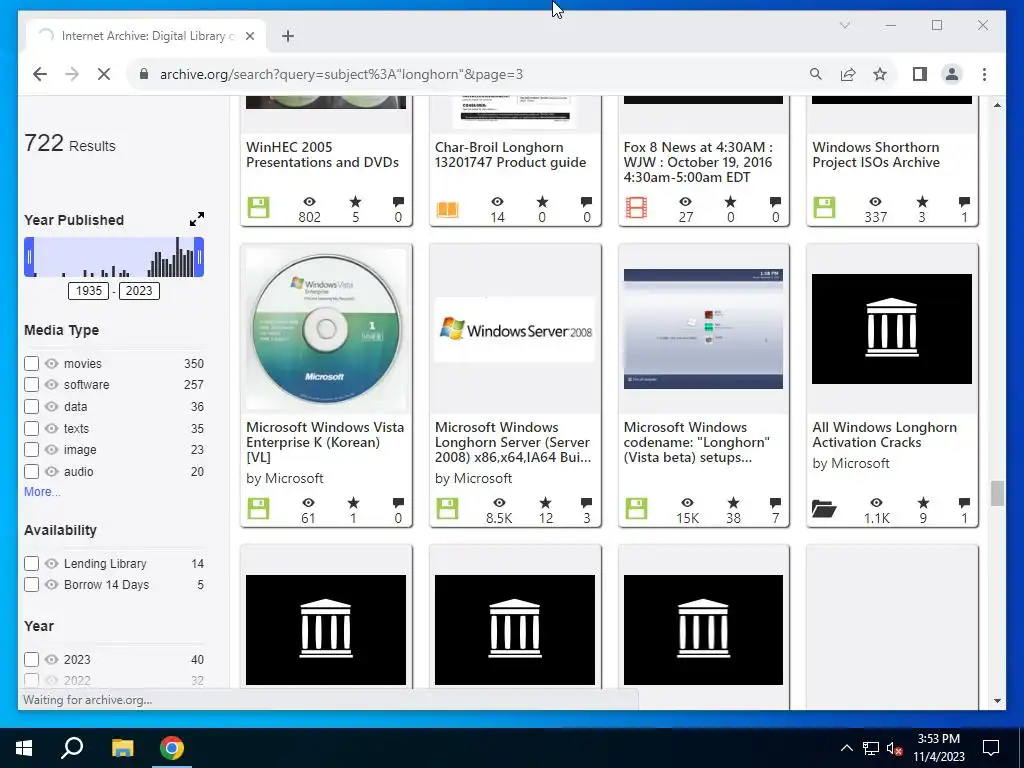Click the software icon on Vista Enterprise K card
The image size is (1024, 768).
click(x=259, y=508)
